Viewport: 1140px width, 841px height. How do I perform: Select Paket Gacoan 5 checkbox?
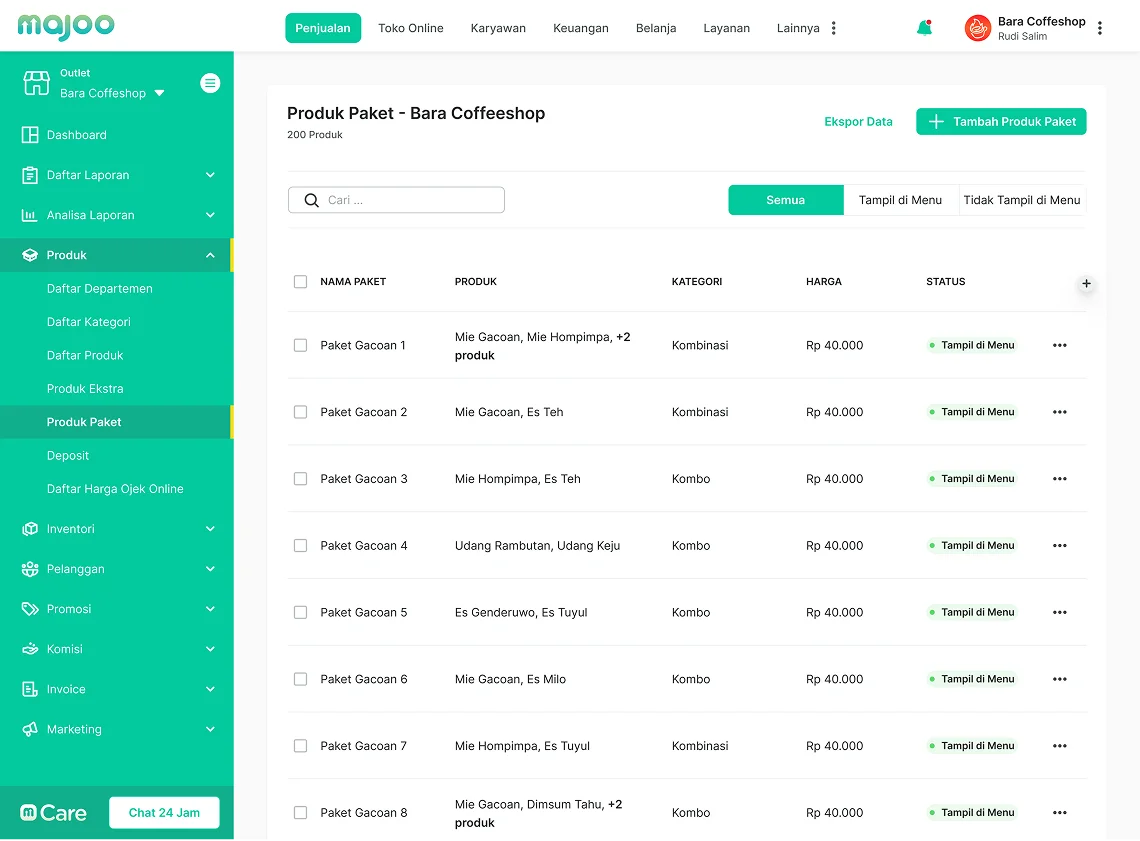tap(300, 612)
